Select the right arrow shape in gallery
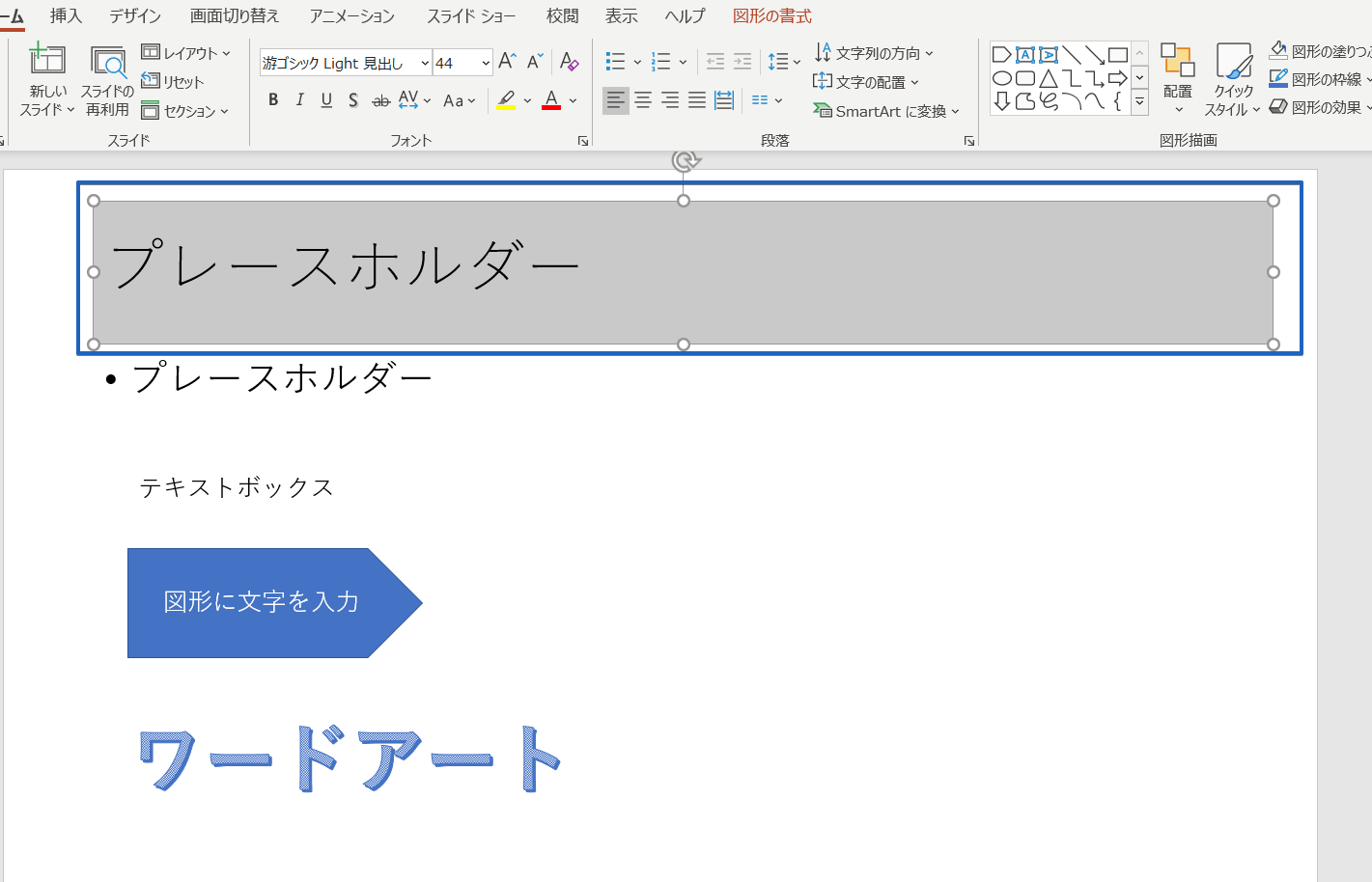 (1118, 78)
